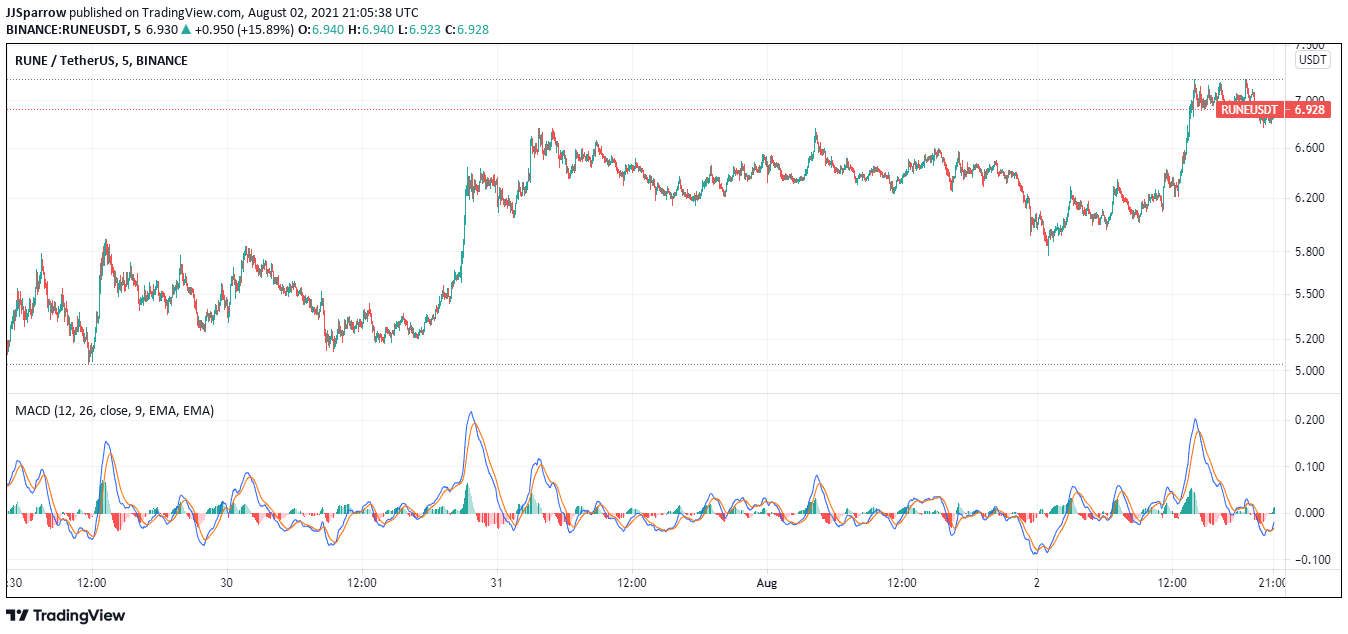1348x634 pixels.
Task: Click the MACD (12, 26, close, 9, EMA, EMA) label
Action: point(114,411)
